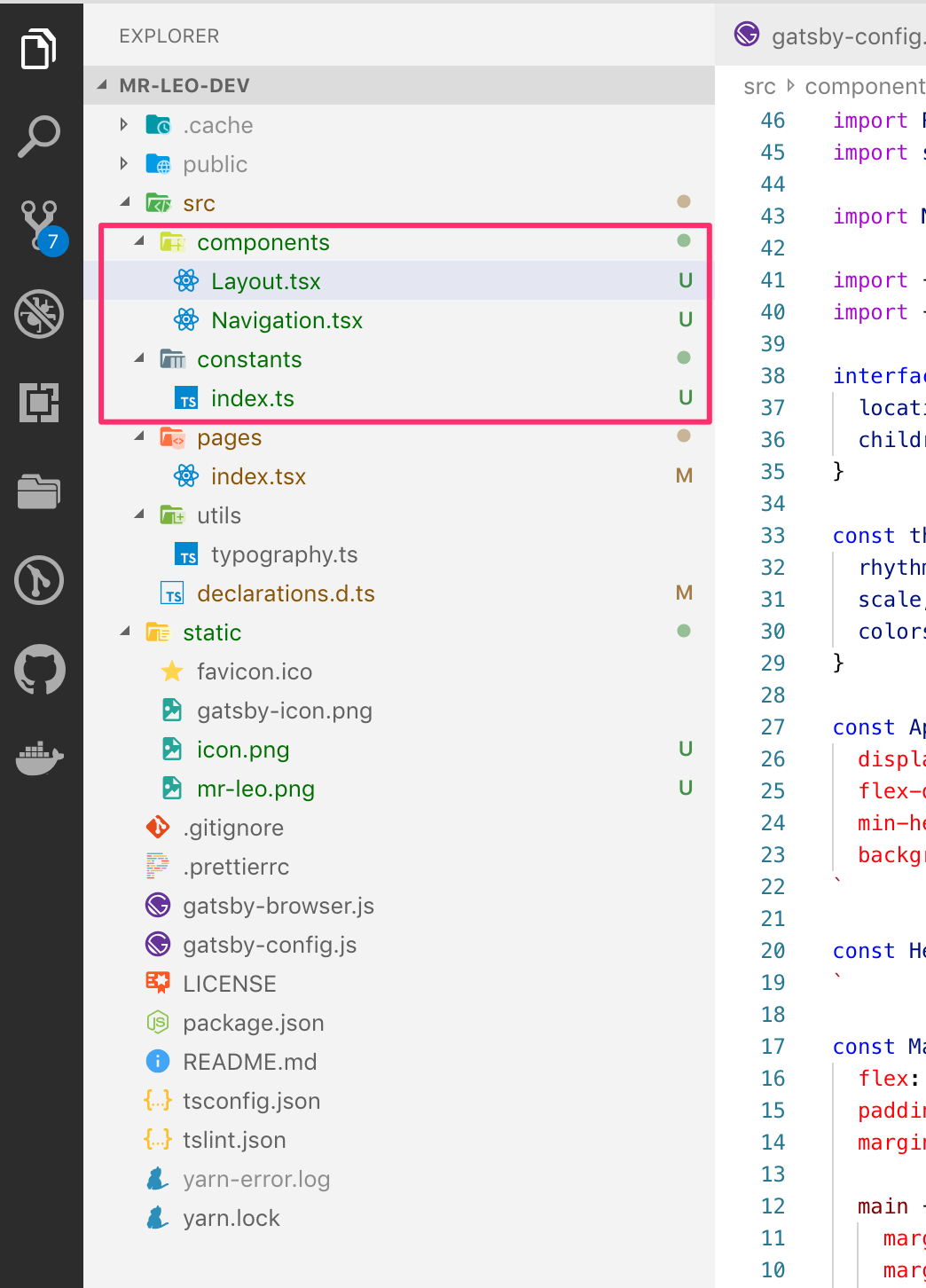Open the Debug view in activity bar
926x1288 pixels.
coord(39,314)
